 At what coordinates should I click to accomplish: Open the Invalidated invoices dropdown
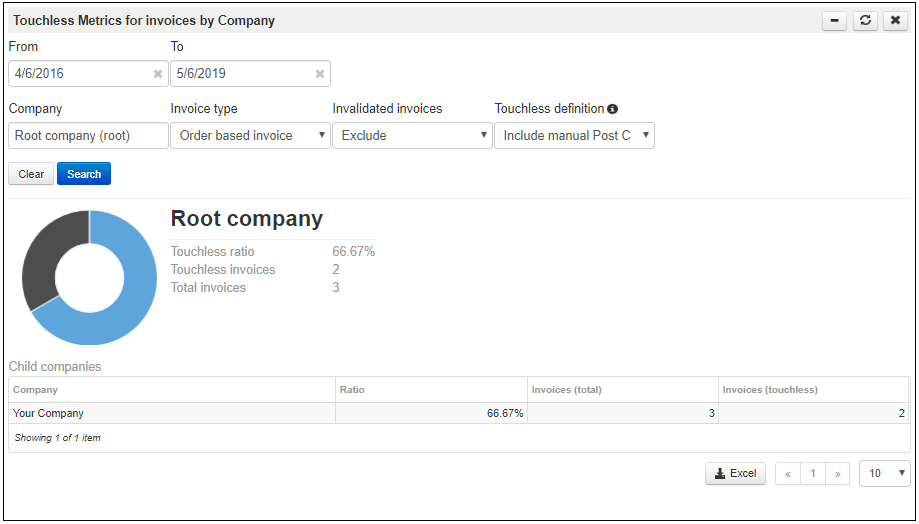coord(412,135)
